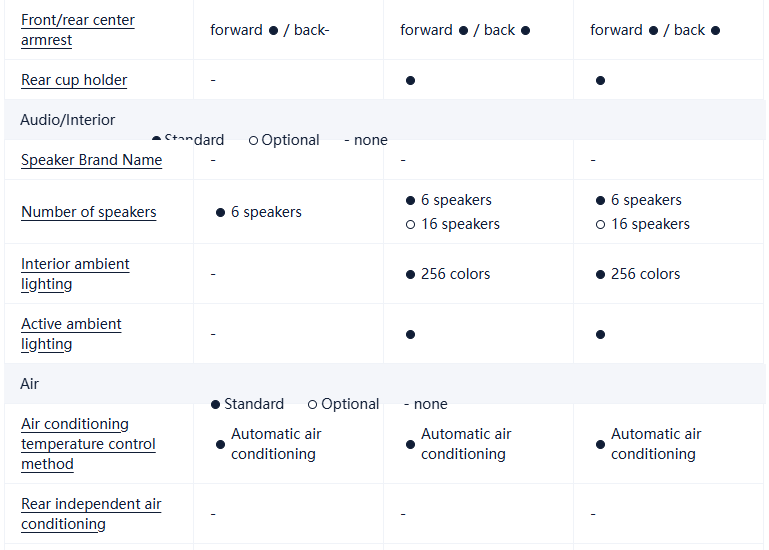This screenshot has height=550, width=769.
Task: Click the Interior ambient lighting link
Action: [75, 274]
